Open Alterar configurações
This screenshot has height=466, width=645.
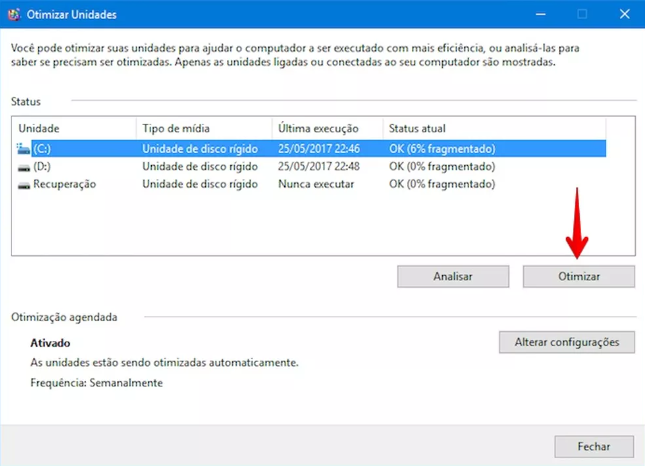pyautogui.click(x=567, y=342)
